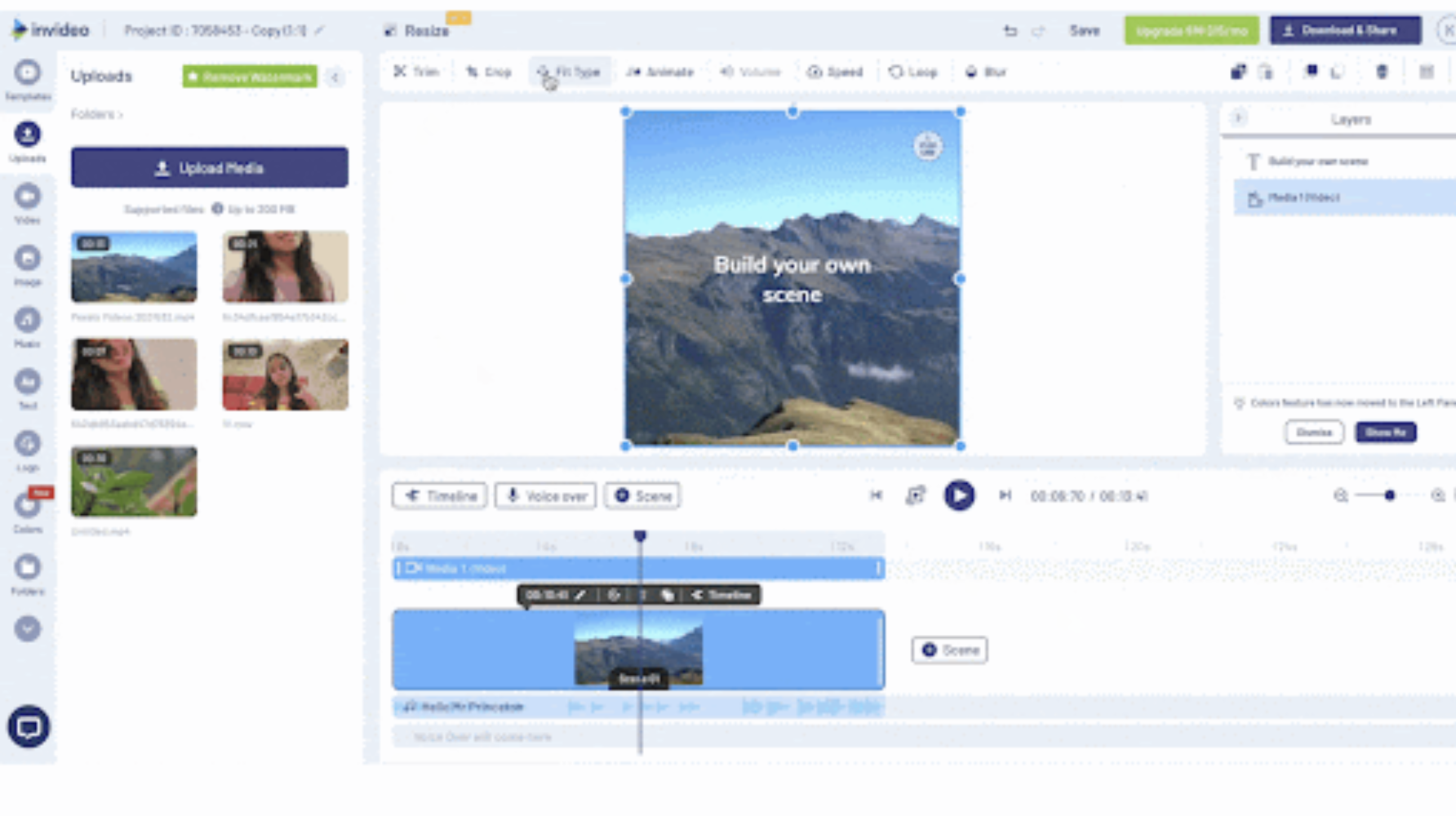Toggle mute via the Volume control
This screenshot has width=1456, height=816.
click(750, 72)
